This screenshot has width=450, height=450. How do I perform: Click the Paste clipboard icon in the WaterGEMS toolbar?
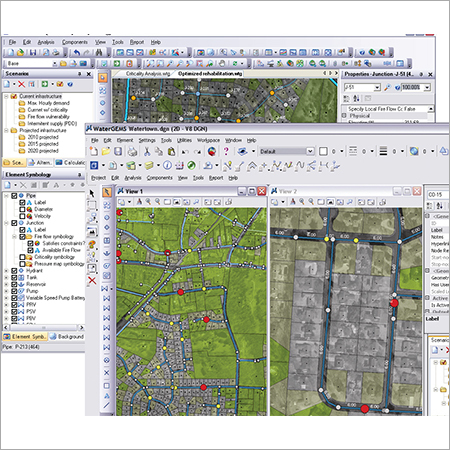[x=171, y=152]
